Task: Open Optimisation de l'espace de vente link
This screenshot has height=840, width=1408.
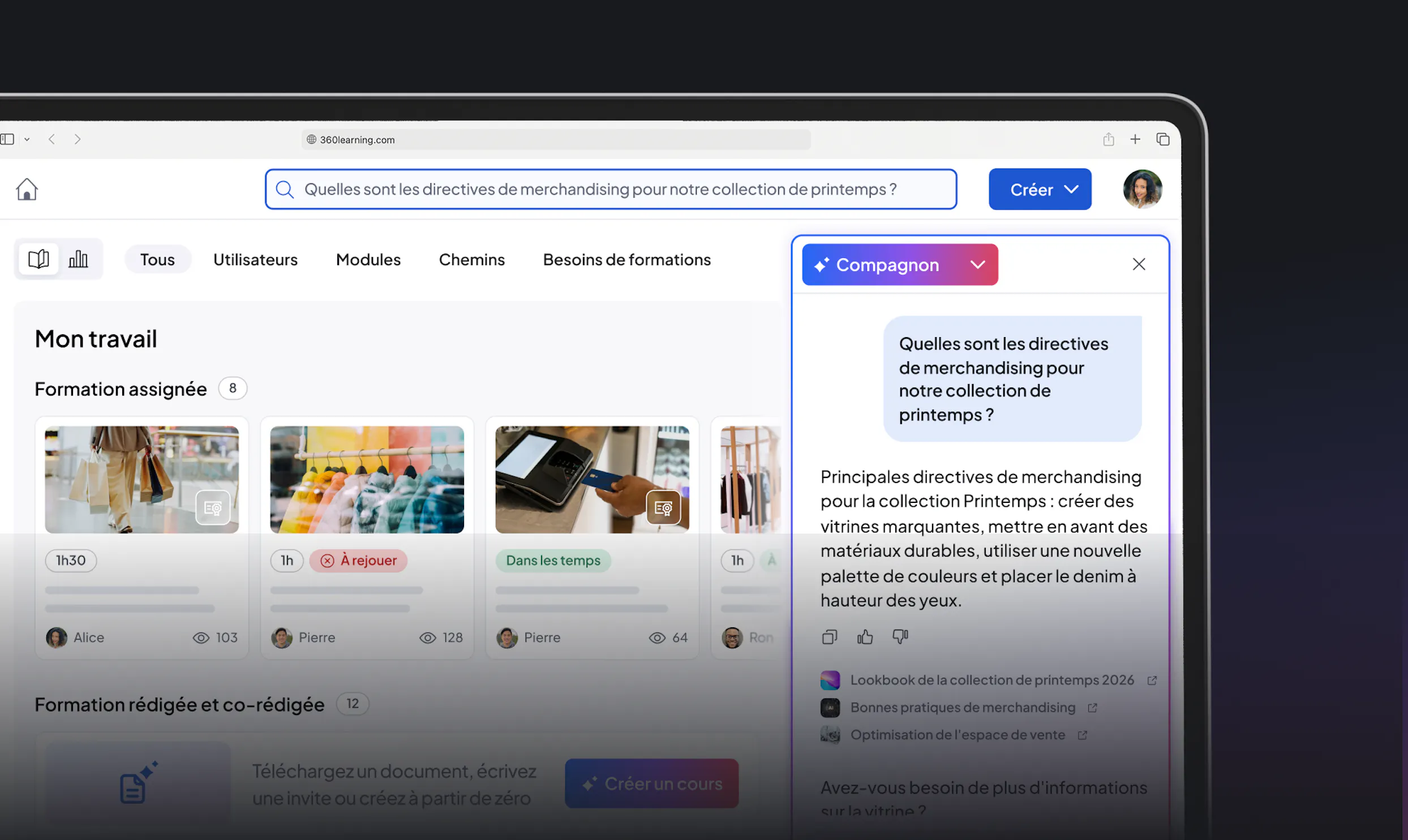Action: click(958, 734)
